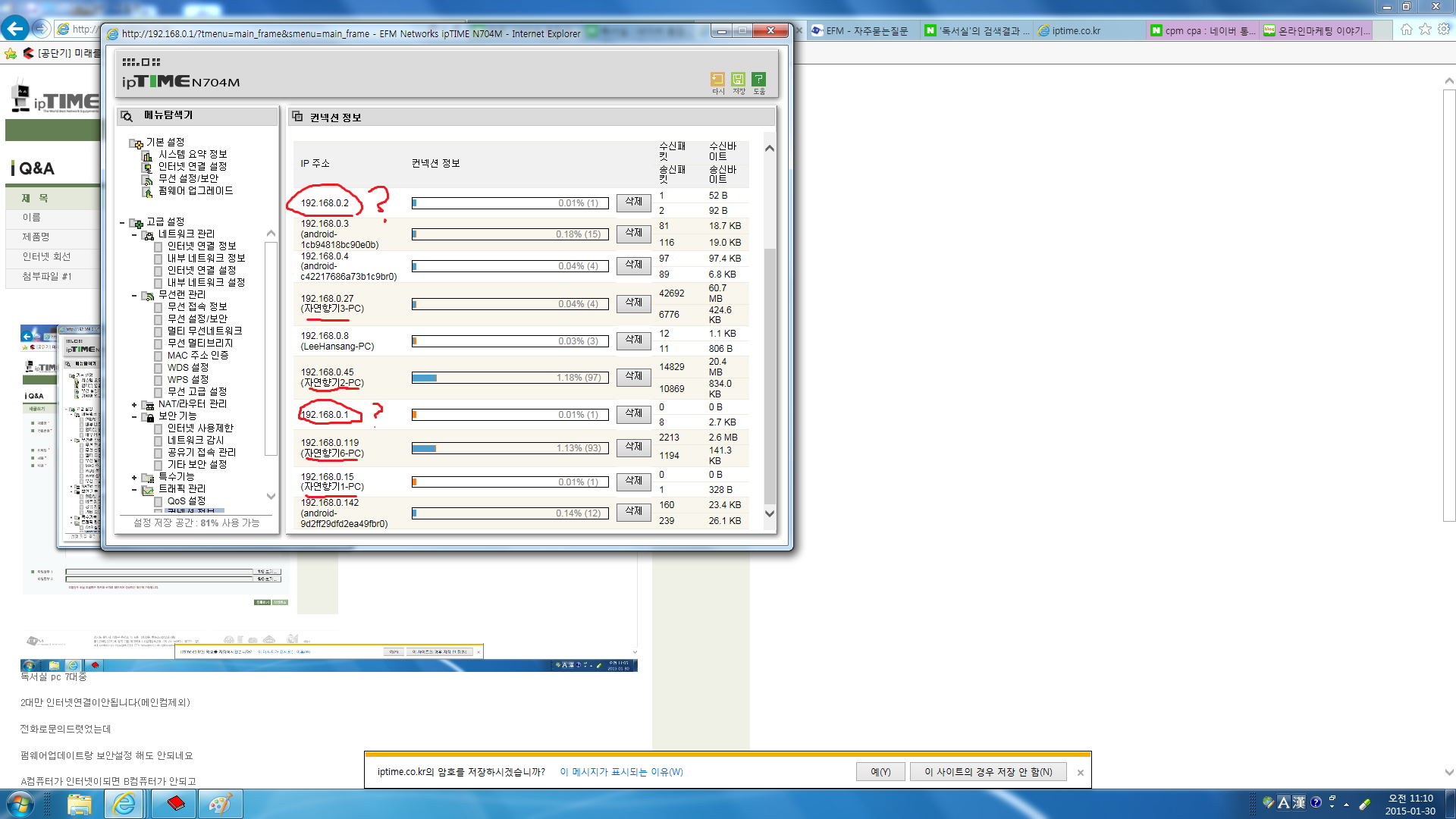Image resolution: width=1456 pixels, height=819 pixels.
Task: Expand the NAT/라우터 관리 tree node
Action: click(134, 405)
